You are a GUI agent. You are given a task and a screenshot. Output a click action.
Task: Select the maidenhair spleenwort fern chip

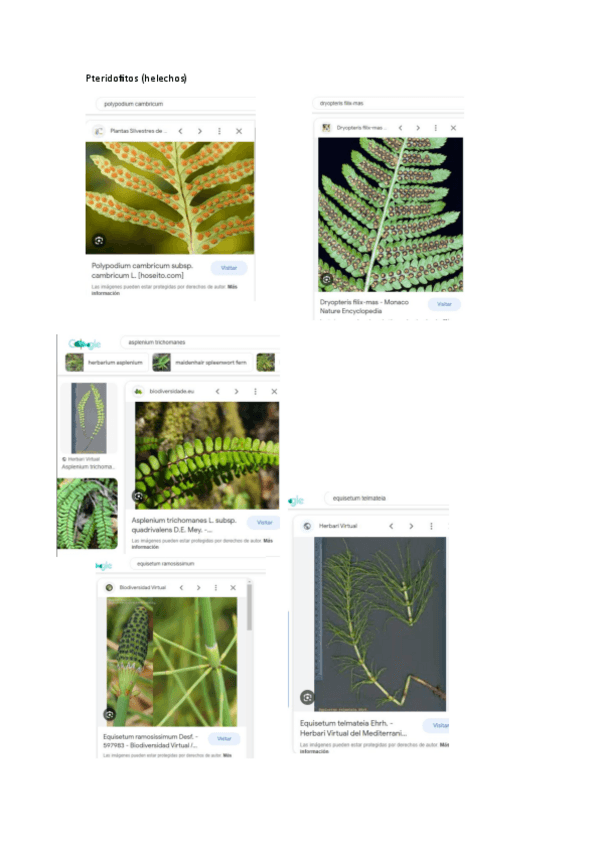tap(201, 362)
